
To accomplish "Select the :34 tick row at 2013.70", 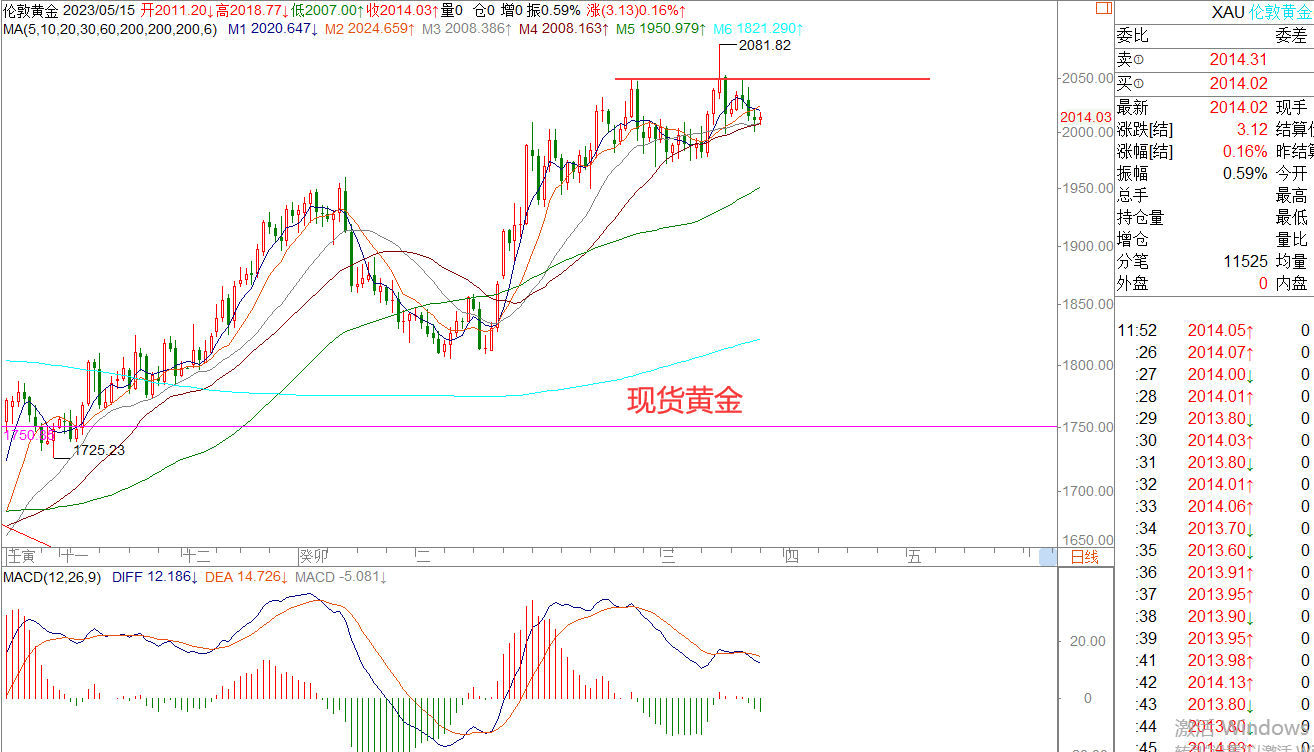I will (x=1214, y=528).
